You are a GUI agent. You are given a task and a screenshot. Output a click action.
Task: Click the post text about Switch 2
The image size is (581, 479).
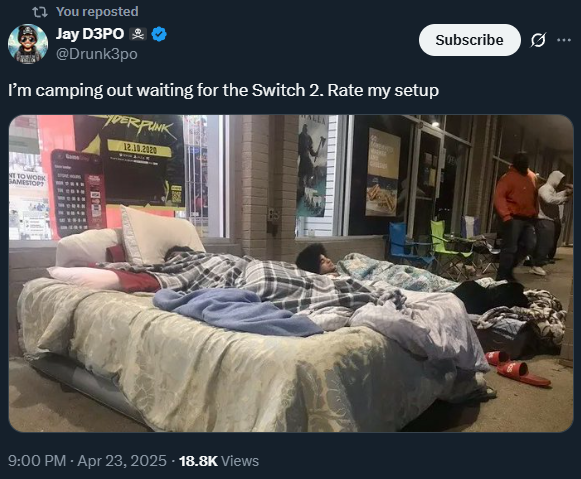[223, 90]
